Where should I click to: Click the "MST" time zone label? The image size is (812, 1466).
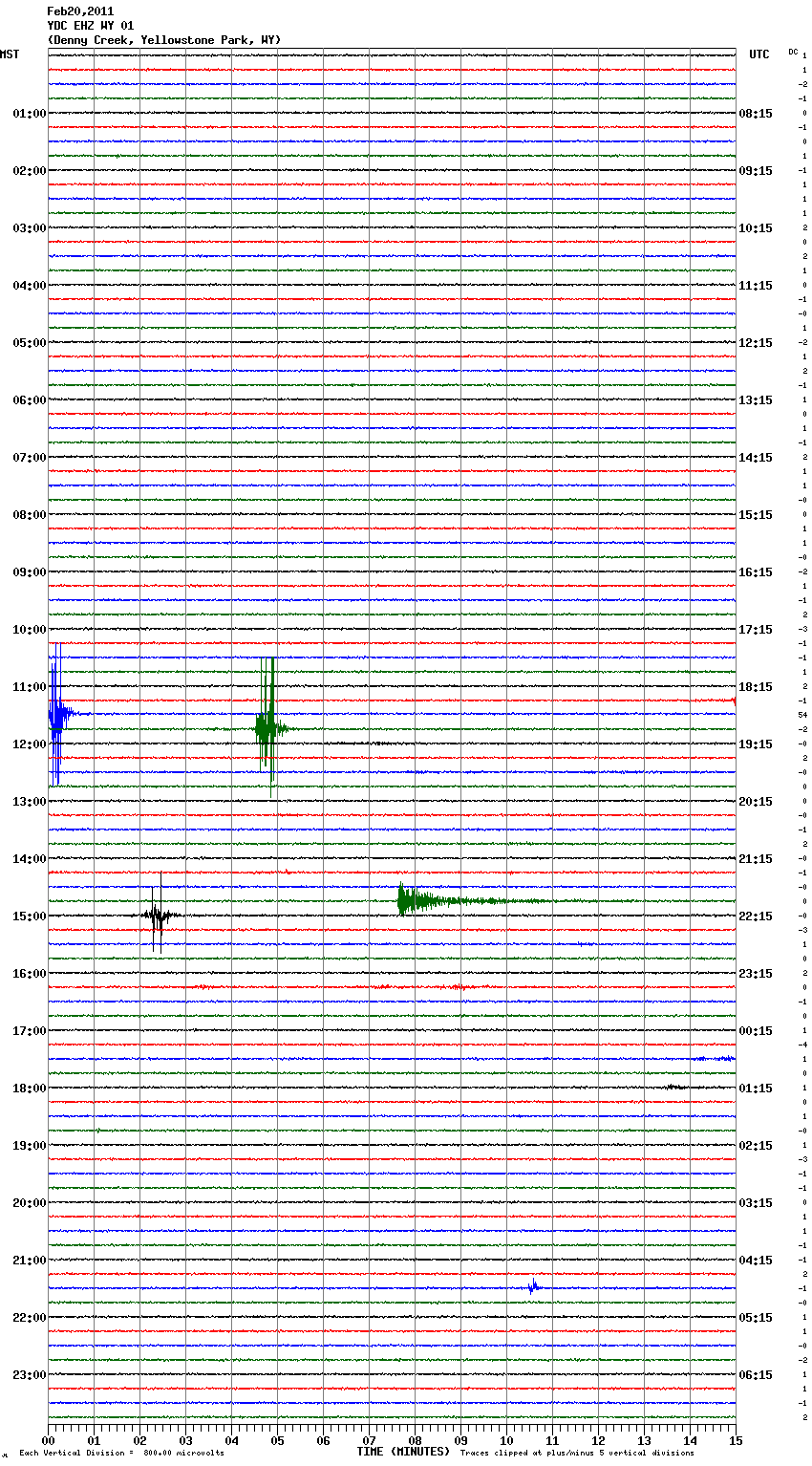pyautogui.click(x=10, y=54)
